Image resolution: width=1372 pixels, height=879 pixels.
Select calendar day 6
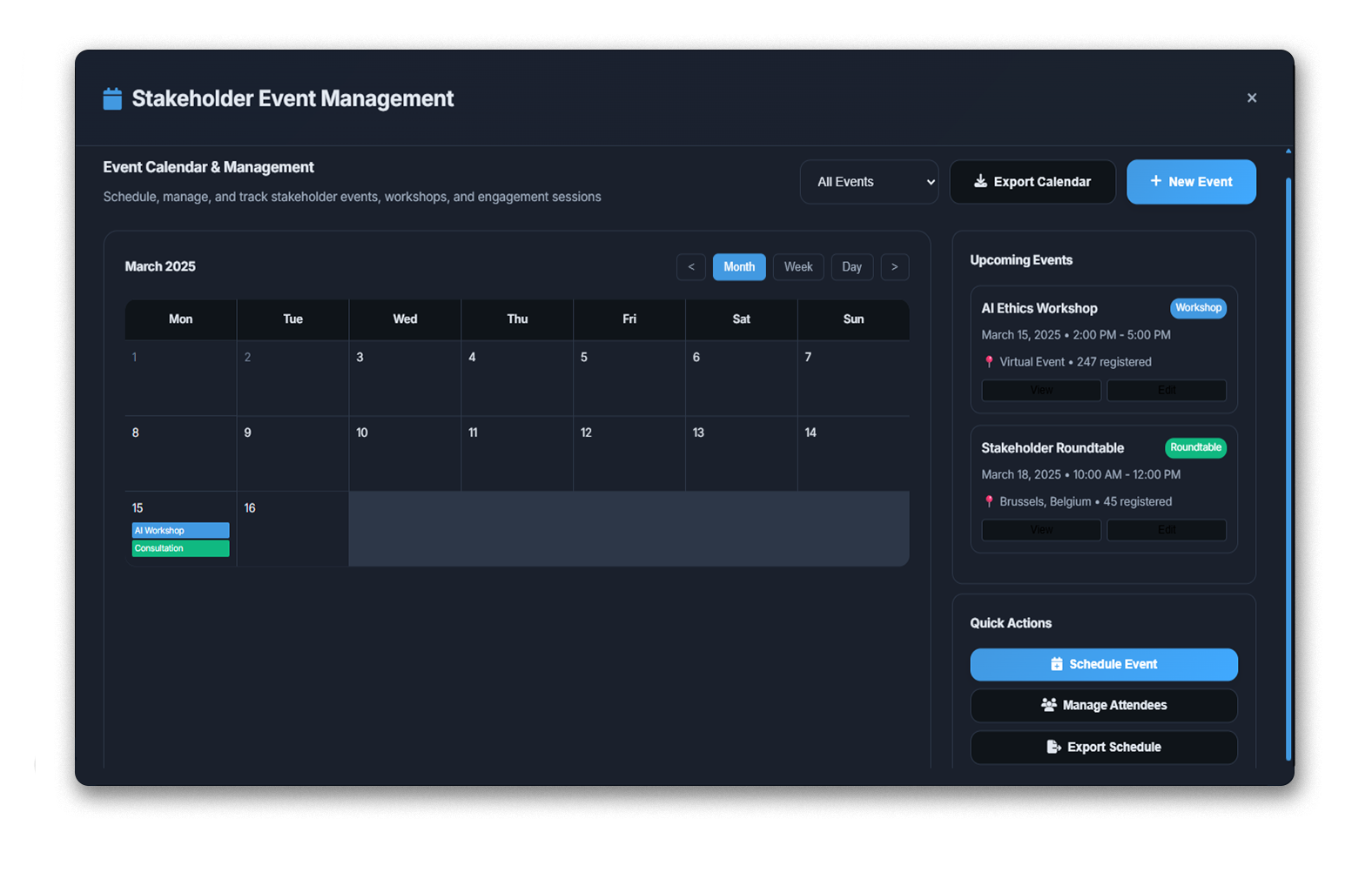tap(742, 378)
